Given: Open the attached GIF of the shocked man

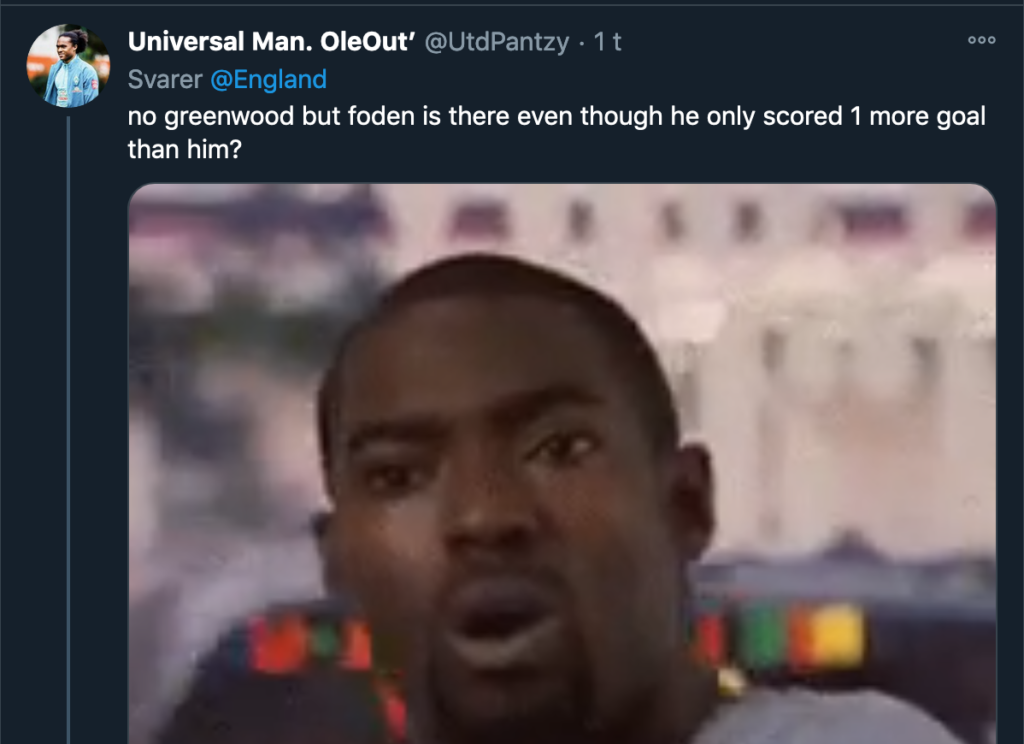Looking at the screenshot, I should click(x=562, y=464).
